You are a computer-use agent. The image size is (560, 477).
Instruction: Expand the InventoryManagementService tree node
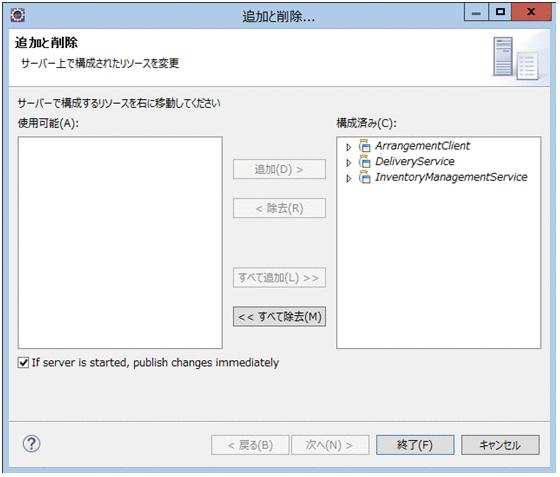coord(349,179)
